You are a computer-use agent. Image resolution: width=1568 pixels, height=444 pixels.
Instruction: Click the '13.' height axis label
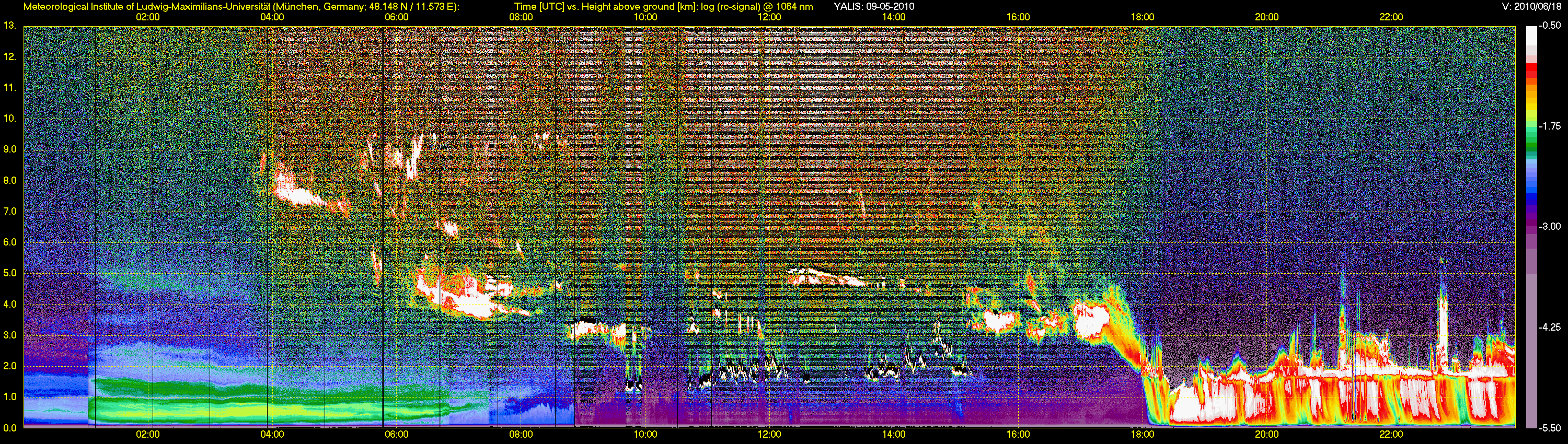tap(10, 26)
